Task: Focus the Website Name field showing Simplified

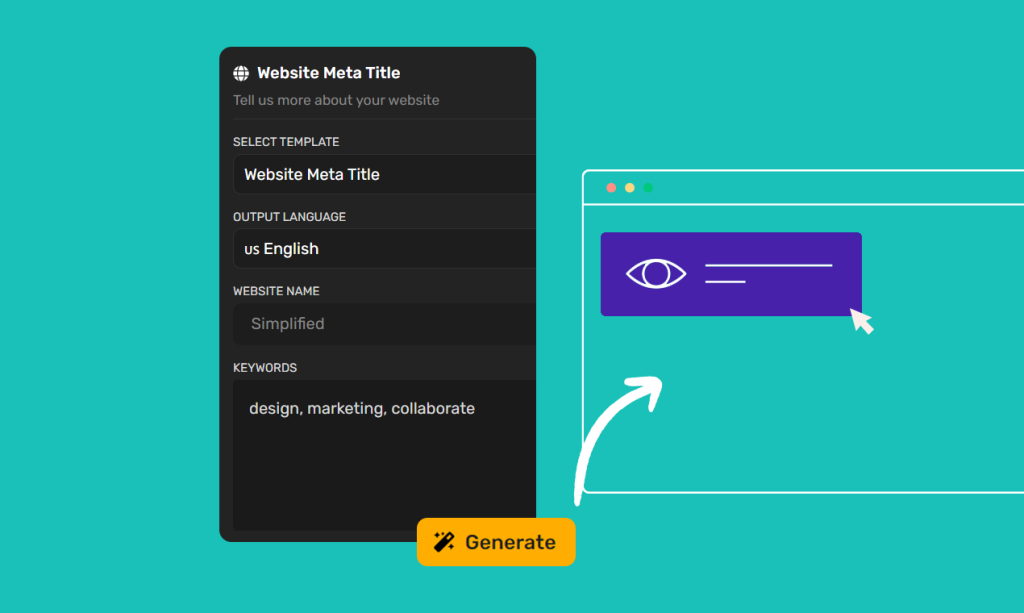Action: [384, 324]
